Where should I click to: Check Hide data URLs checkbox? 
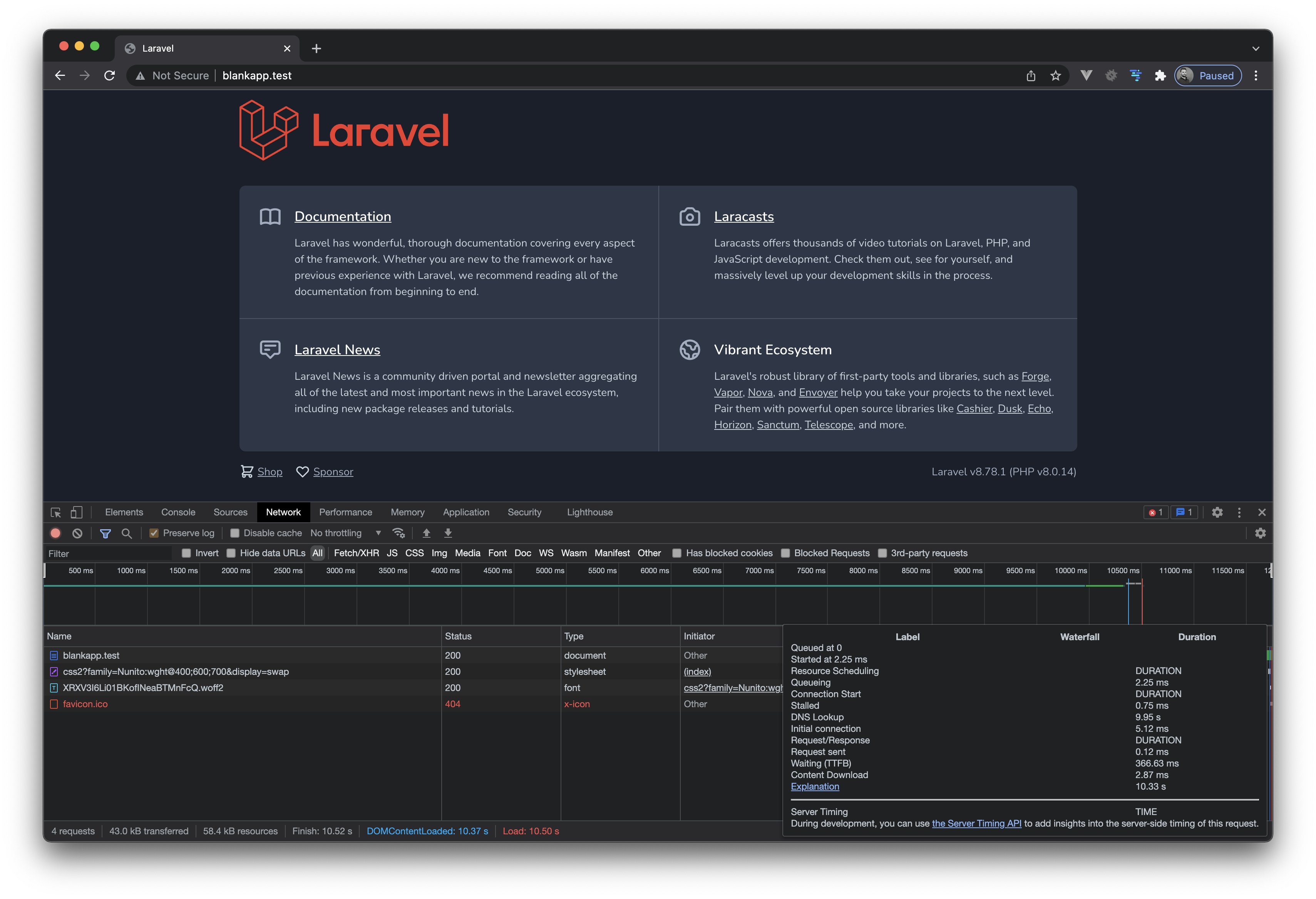click(231, 553)
